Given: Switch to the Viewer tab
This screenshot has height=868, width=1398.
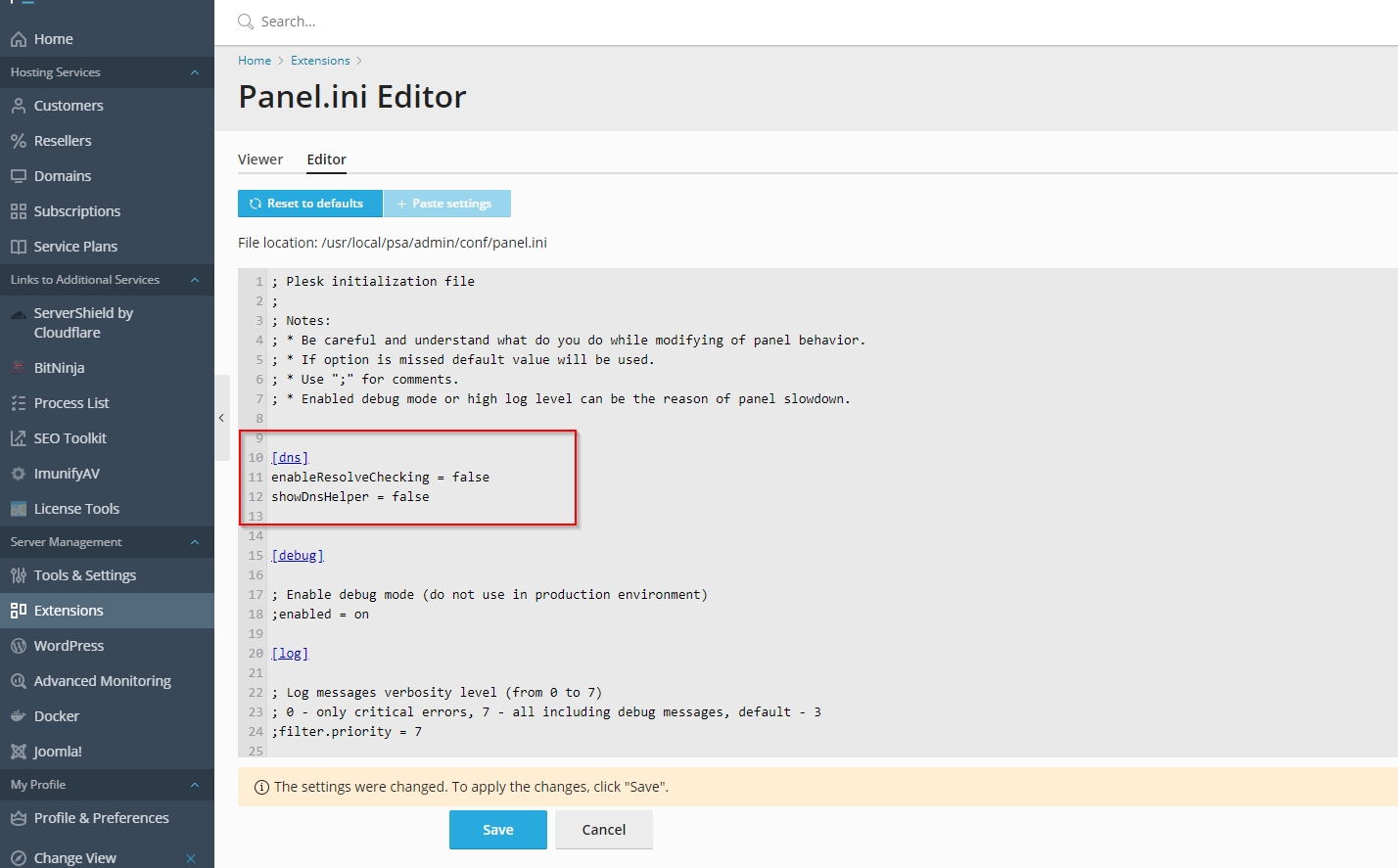Looking at the screenshot, I should tap(260, 160).
